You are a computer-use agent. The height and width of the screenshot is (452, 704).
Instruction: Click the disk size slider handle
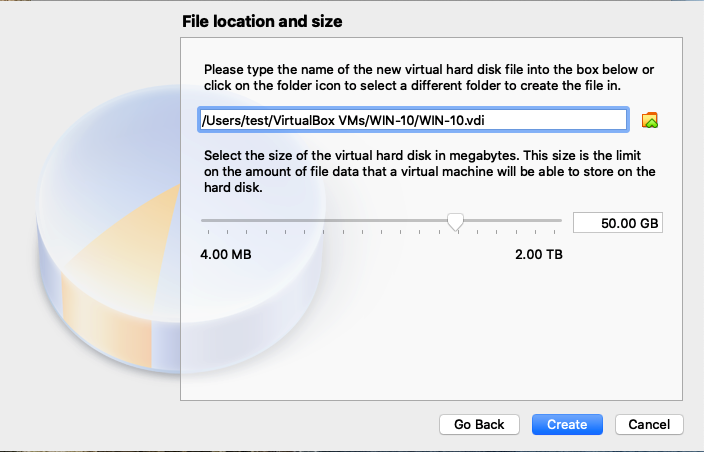[x=455, y=222]
